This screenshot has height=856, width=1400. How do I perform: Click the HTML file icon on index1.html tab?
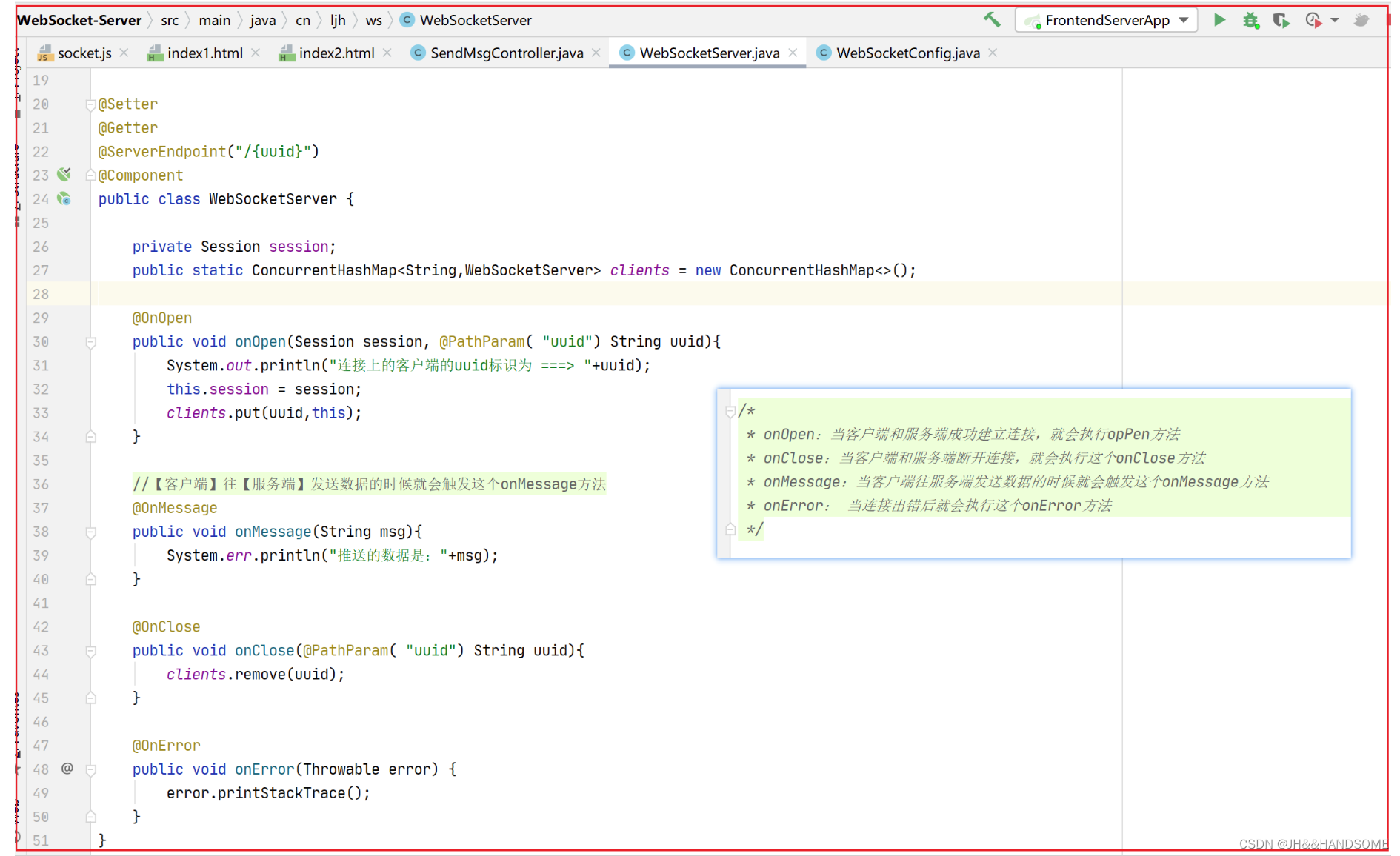(155, 53)
